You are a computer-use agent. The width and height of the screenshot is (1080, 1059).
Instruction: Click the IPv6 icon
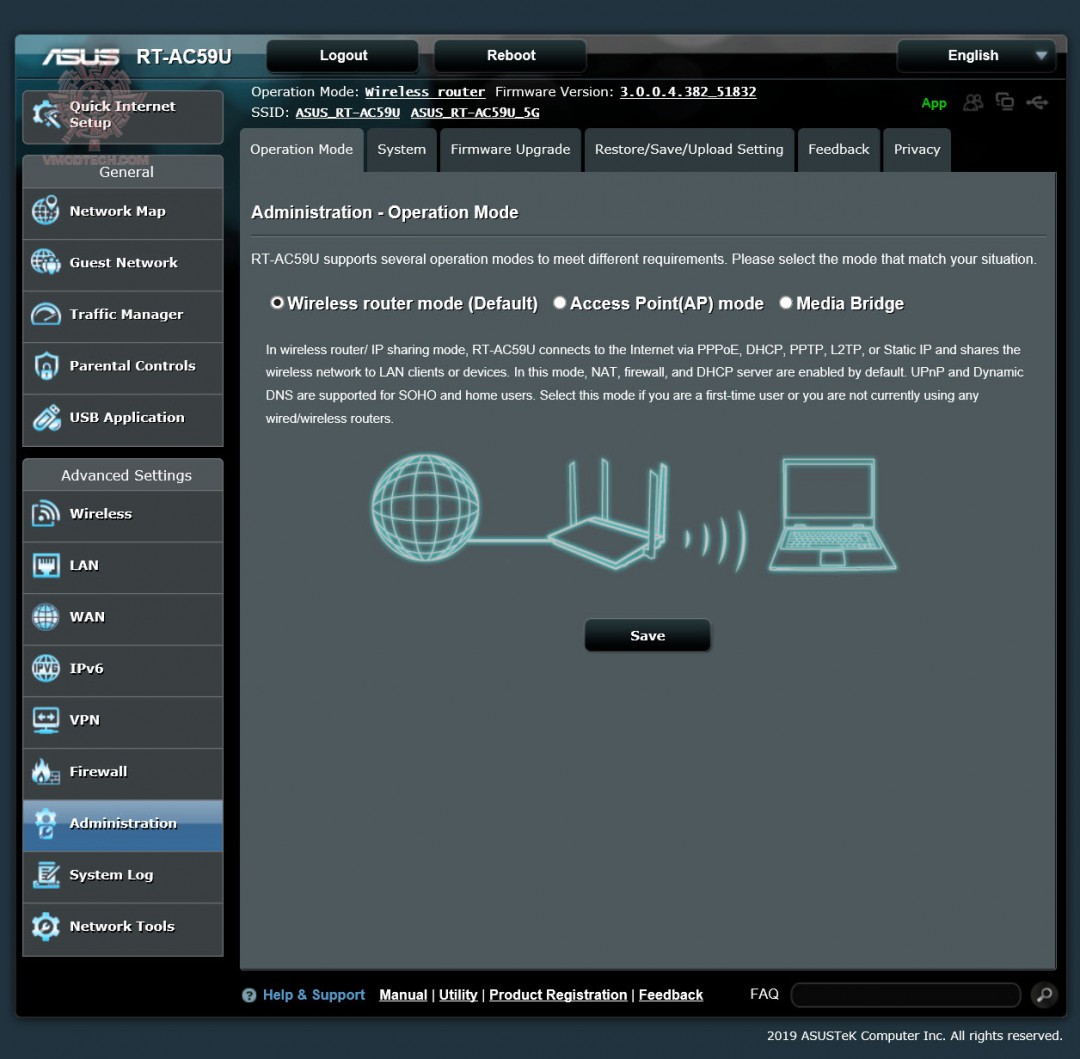click(45, 668)
